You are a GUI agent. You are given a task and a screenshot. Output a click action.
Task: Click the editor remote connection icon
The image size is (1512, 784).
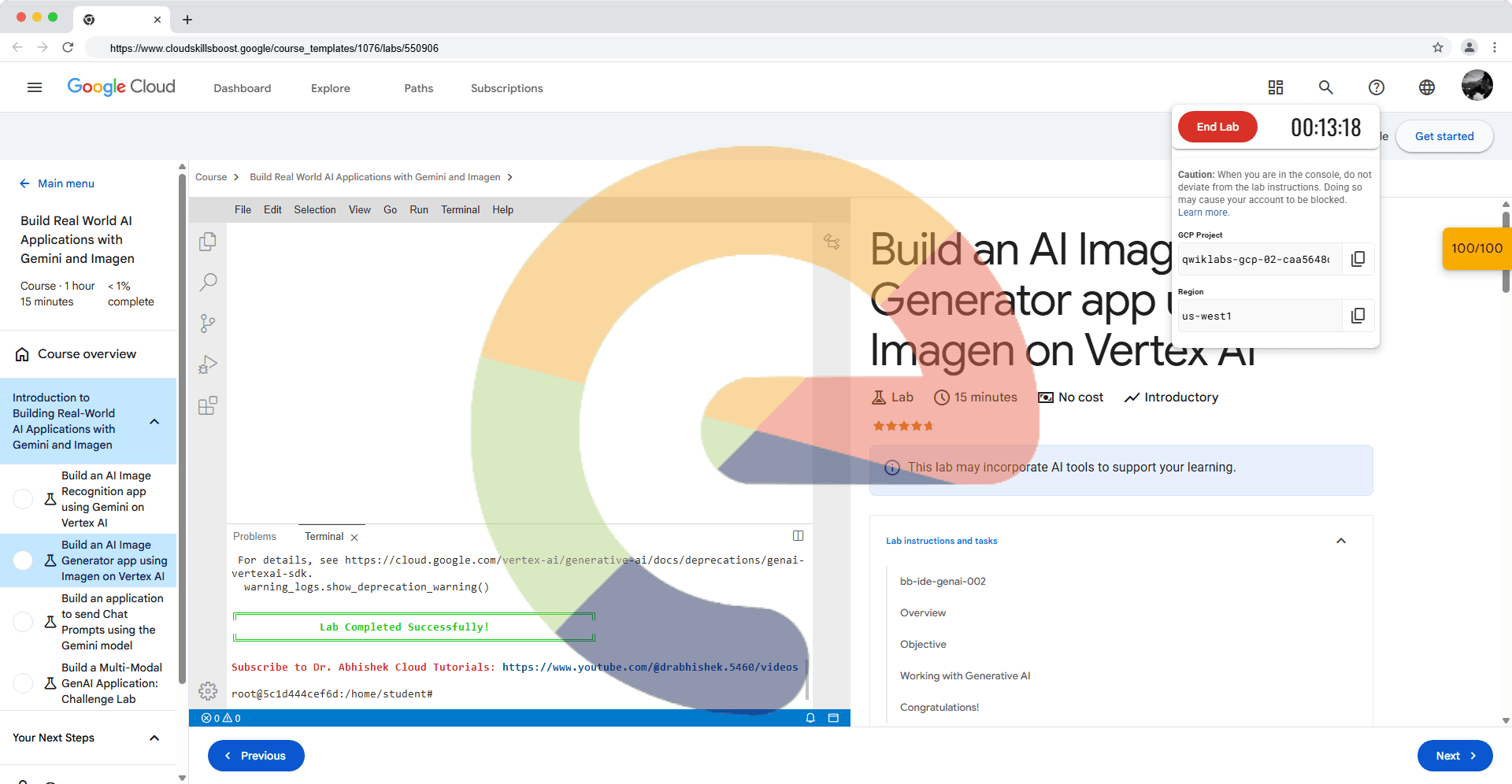[x=832, y=242]
